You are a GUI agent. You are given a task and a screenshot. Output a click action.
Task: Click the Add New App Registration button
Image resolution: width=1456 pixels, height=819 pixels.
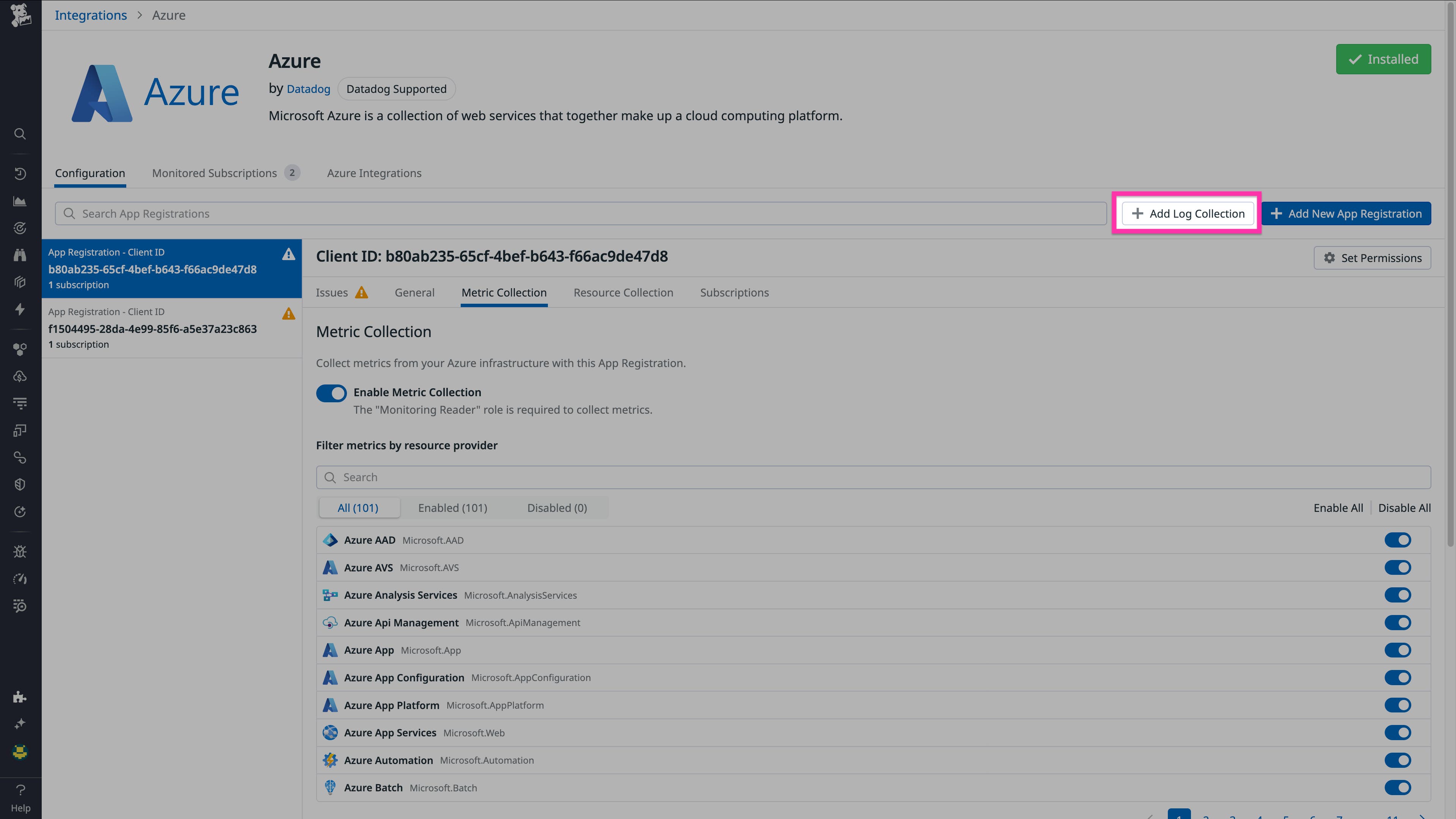pyautogui.click(x=1347, y=213)
